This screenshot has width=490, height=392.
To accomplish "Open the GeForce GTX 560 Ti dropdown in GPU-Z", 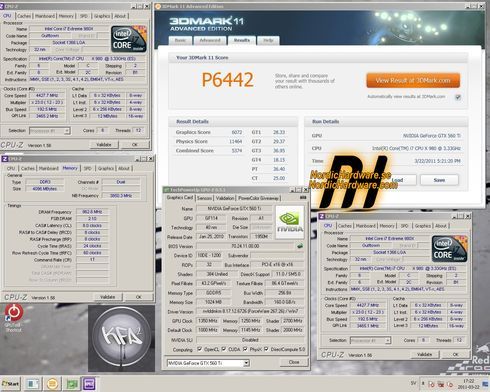I will point(208,363).
